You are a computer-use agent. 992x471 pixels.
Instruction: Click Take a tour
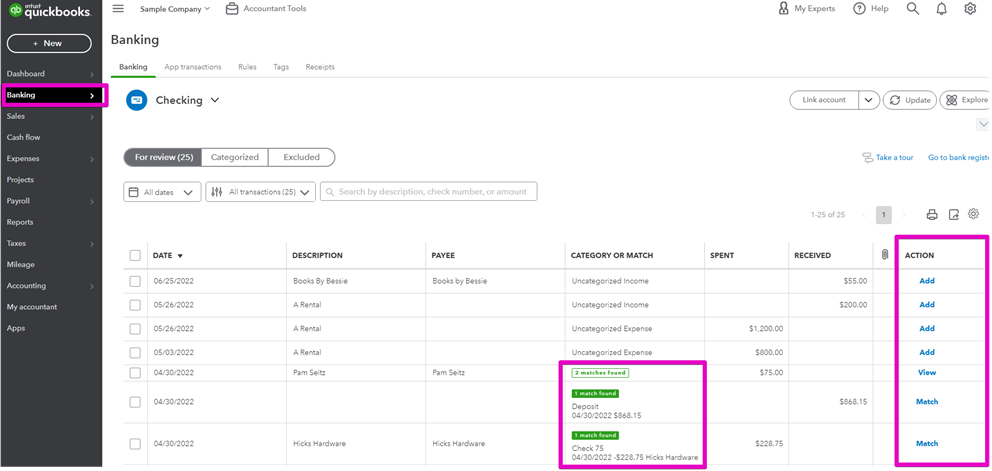pos(888,158)
